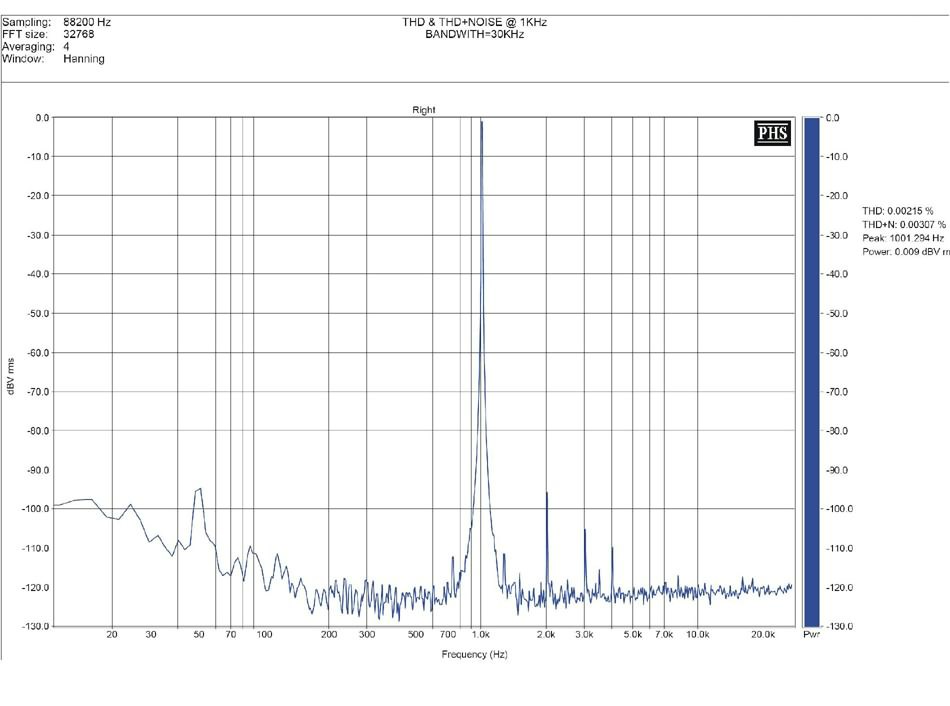Click the "dBV rms" vertical axis label
Screen dimensions: 950x706
pyautogui.click(x=11, y=376)
